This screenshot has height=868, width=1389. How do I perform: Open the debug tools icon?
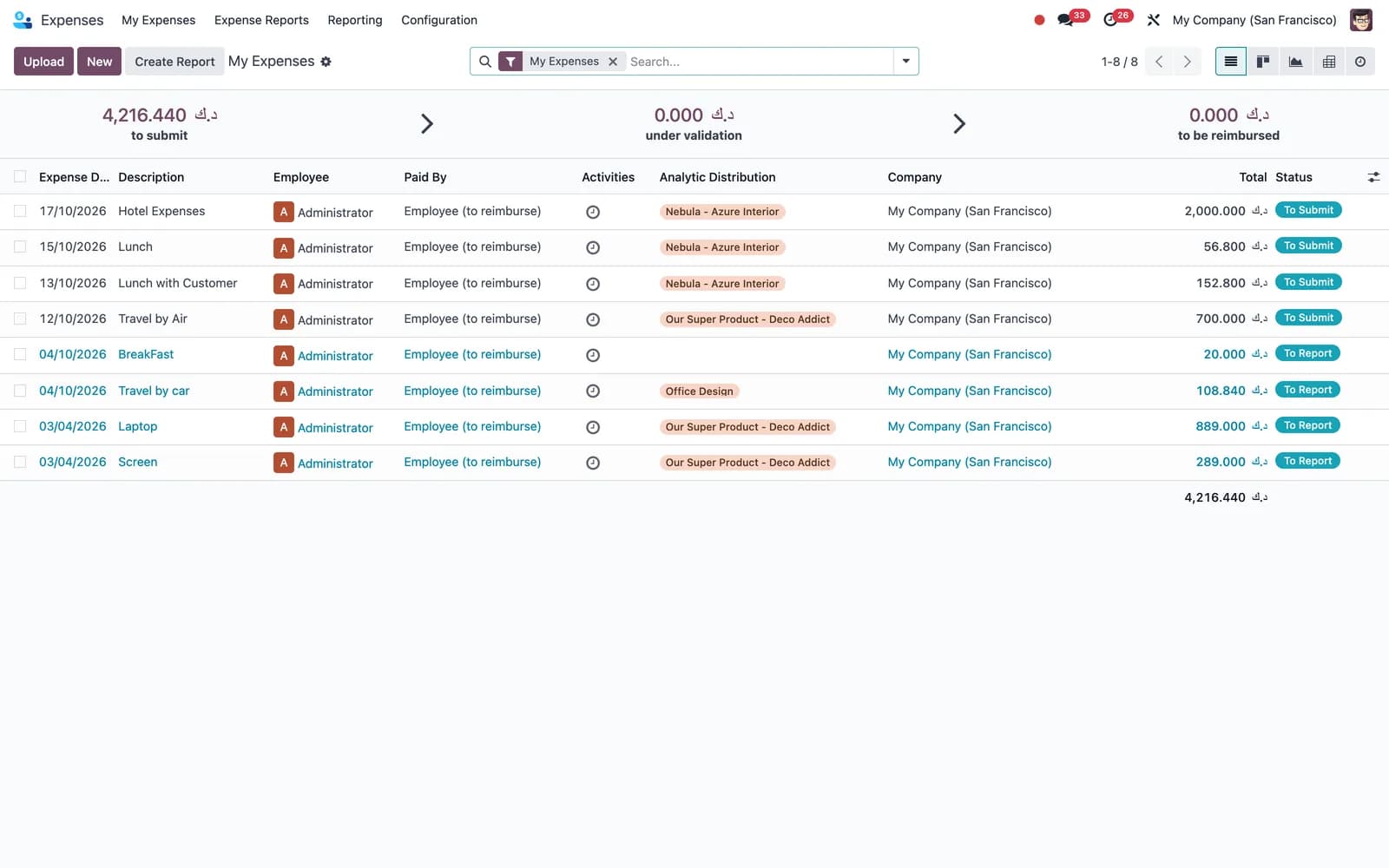(x=1153, y=20)
